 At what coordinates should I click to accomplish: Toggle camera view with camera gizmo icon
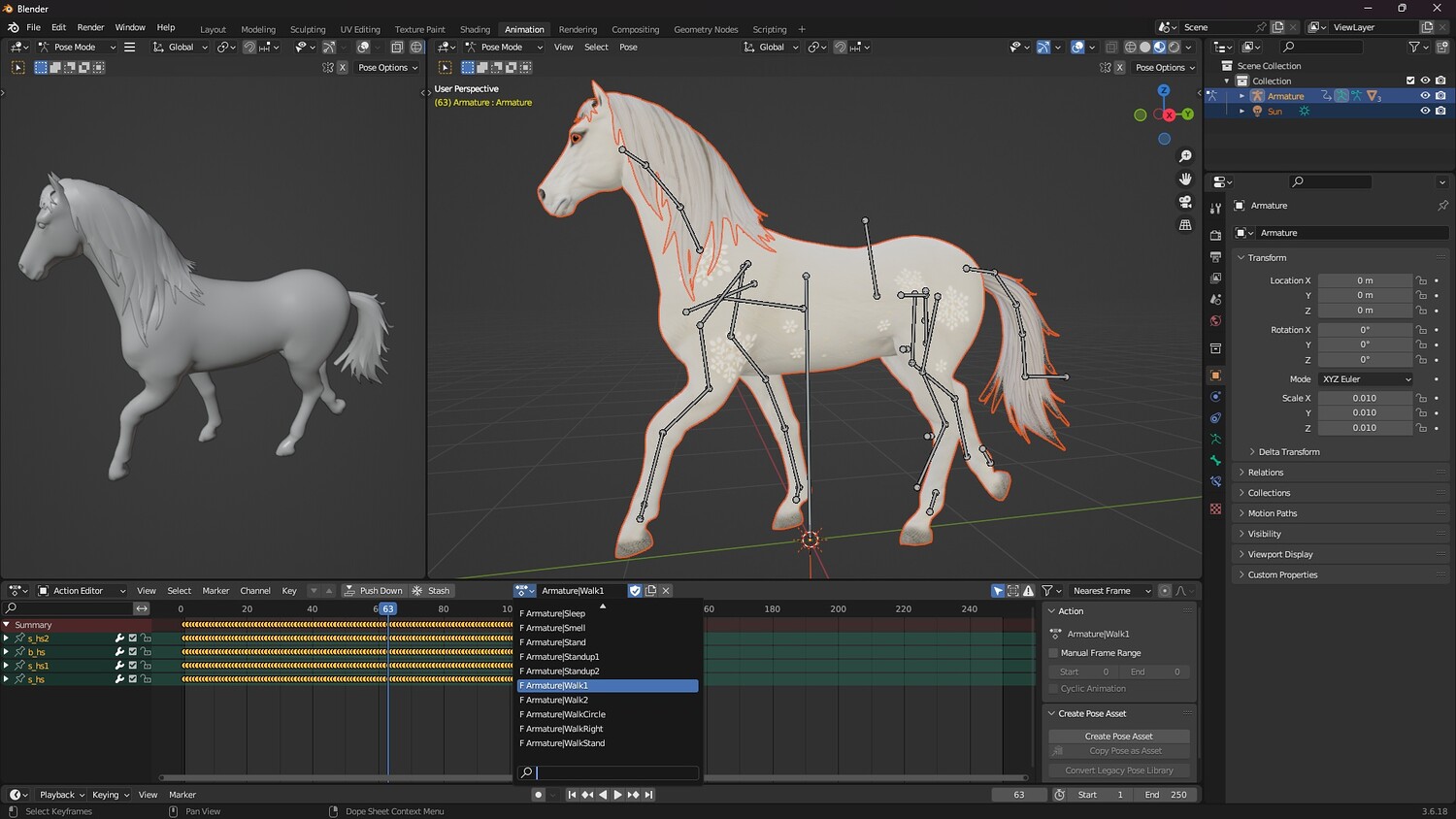click(x=1185, y=202)
